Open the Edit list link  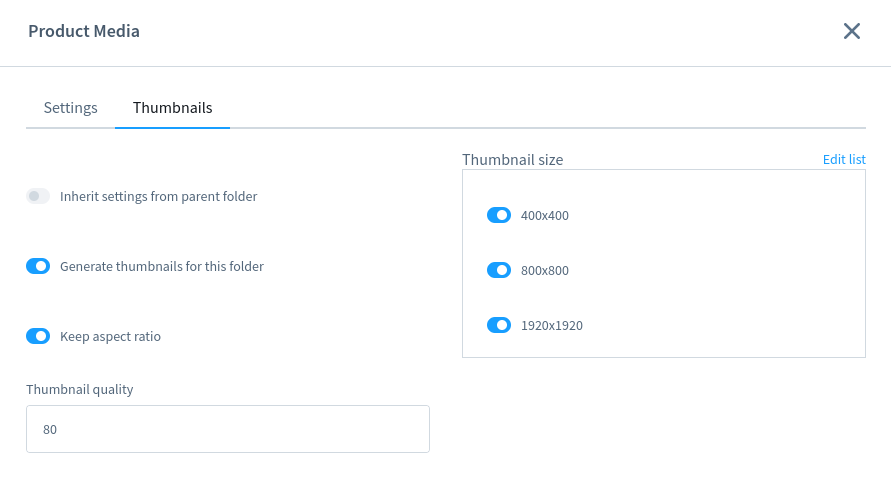click(x=844, y=160)
